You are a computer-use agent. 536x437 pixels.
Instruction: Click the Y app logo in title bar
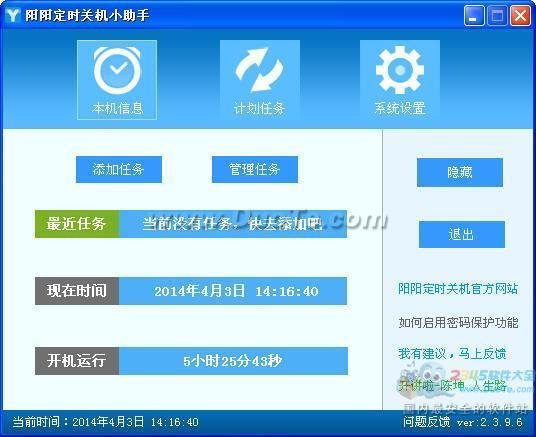pyautogui.click(x=13, y=15)
